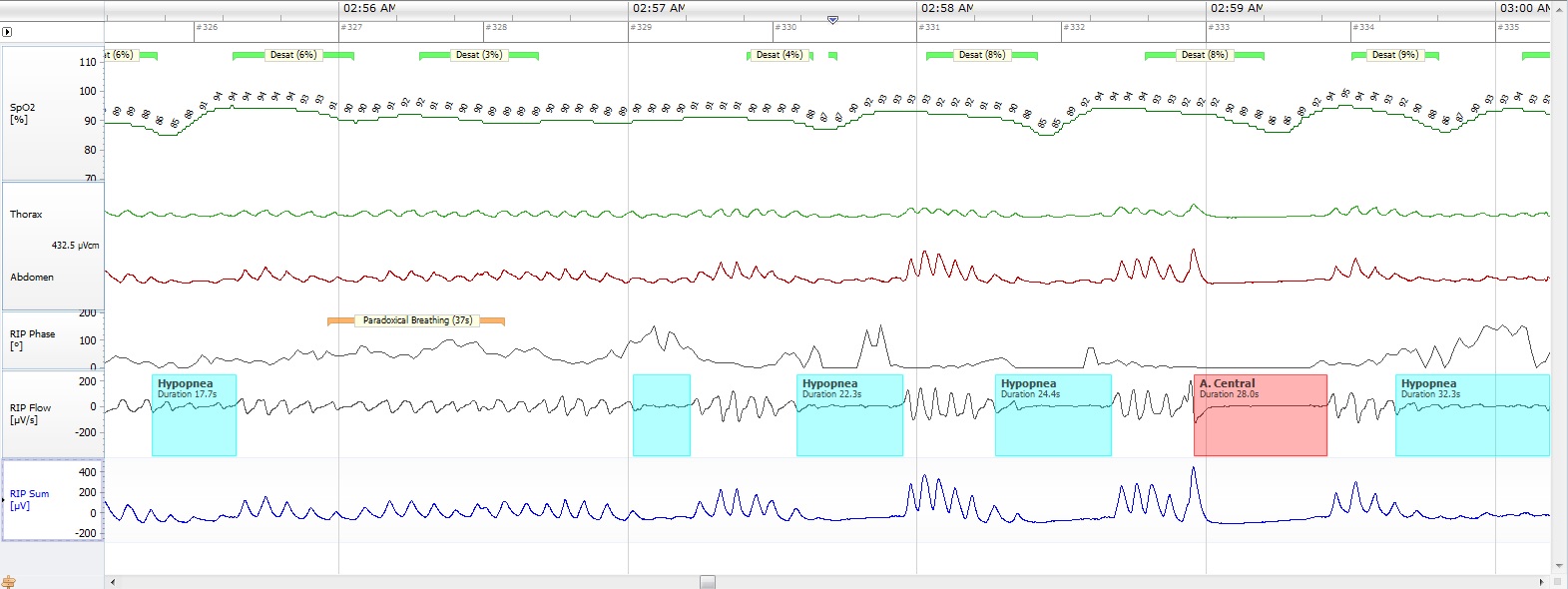Select the RIP Phase channel label
This screenshot has width=1568, height=589.
coord(32,339)
